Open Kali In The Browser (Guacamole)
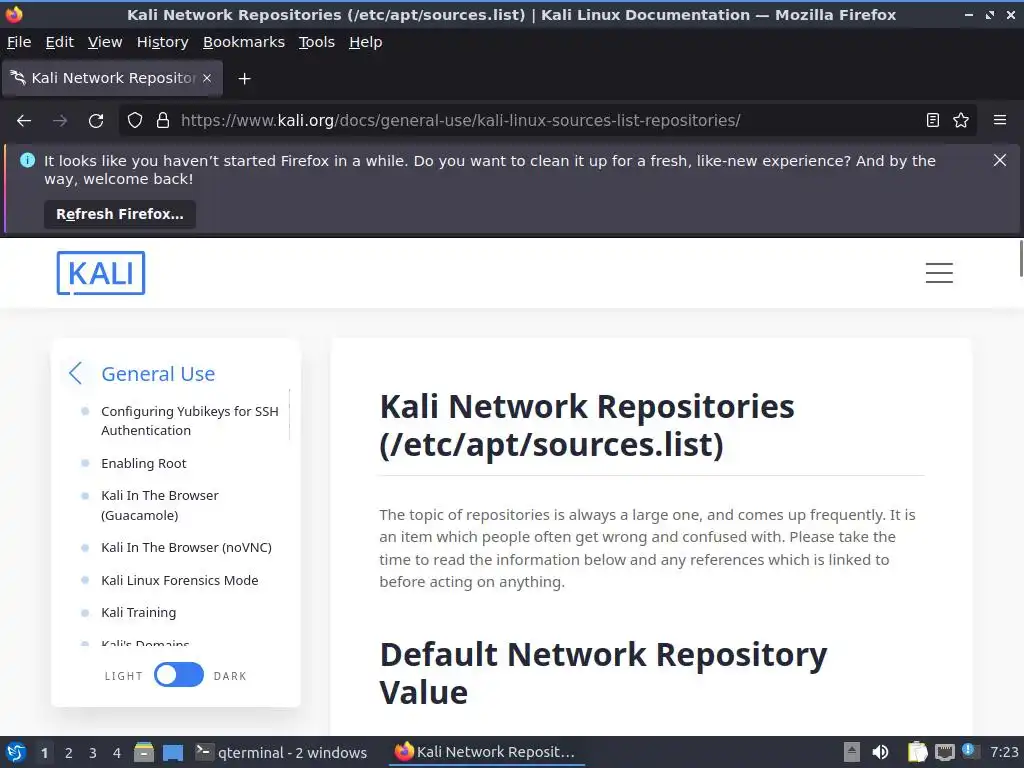The width and height of the screenshot is (1024, 768). coord(160,505)
